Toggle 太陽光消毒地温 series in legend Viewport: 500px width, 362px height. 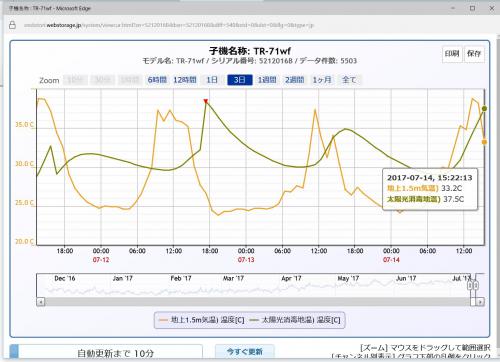tap(295, 320)
